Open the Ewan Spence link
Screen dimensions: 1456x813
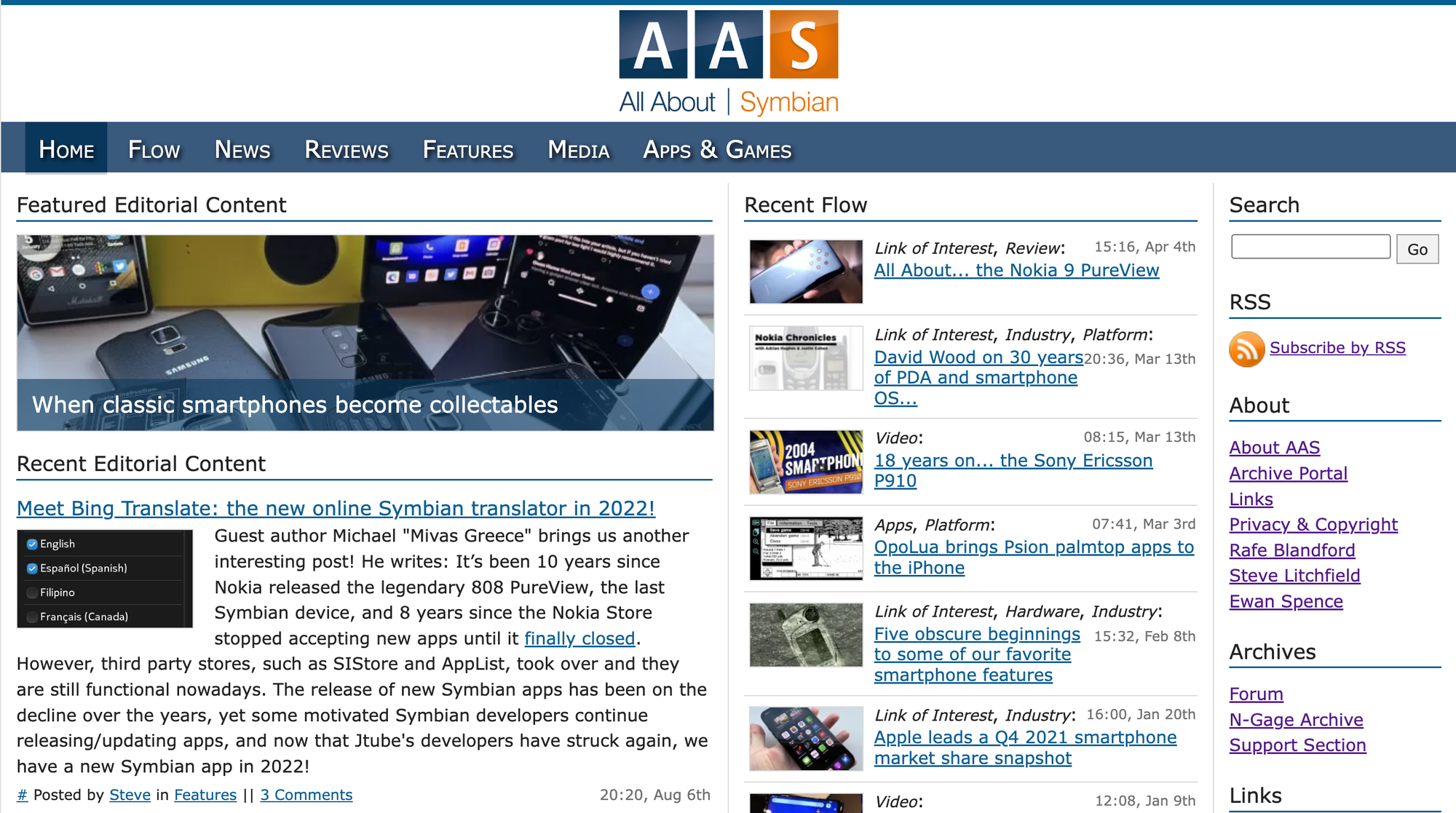[1286, 601]
